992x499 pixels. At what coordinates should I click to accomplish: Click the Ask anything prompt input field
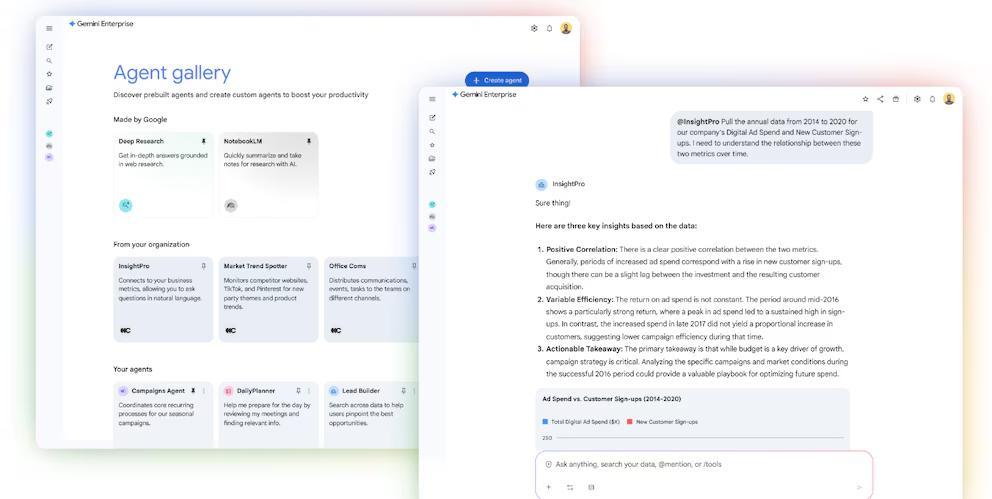(700, 464)
